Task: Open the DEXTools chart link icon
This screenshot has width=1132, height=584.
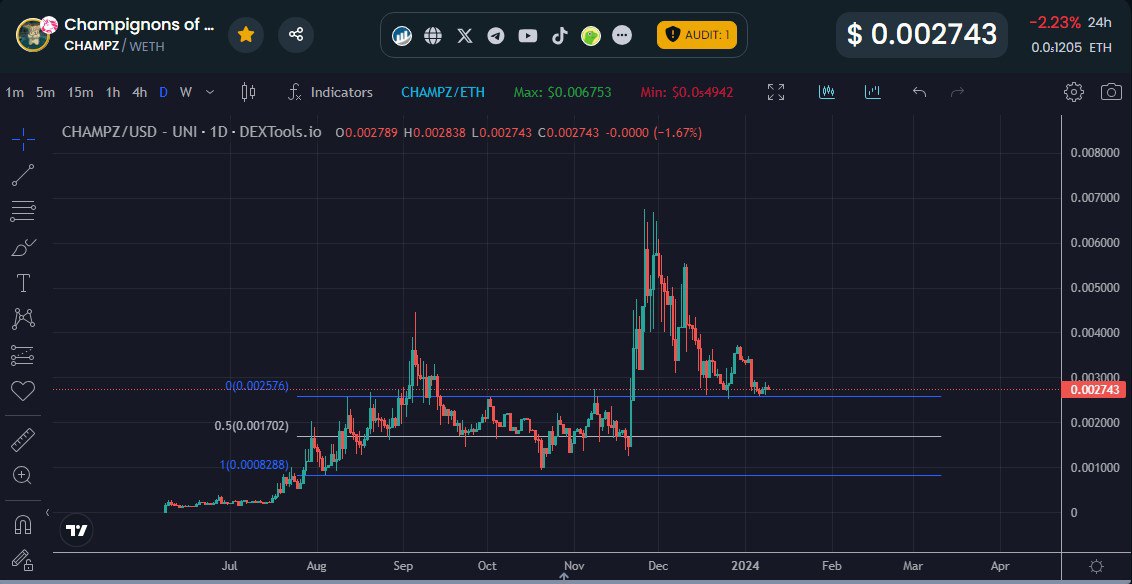Action: pyautogui.click(x=401, y=35)
